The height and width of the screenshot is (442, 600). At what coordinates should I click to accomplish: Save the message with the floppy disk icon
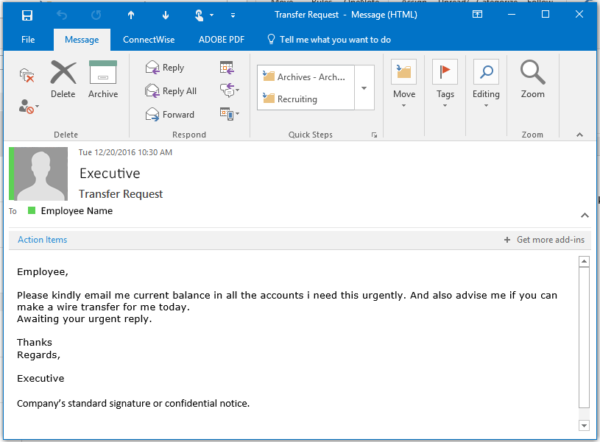click(x=27, y=15)
